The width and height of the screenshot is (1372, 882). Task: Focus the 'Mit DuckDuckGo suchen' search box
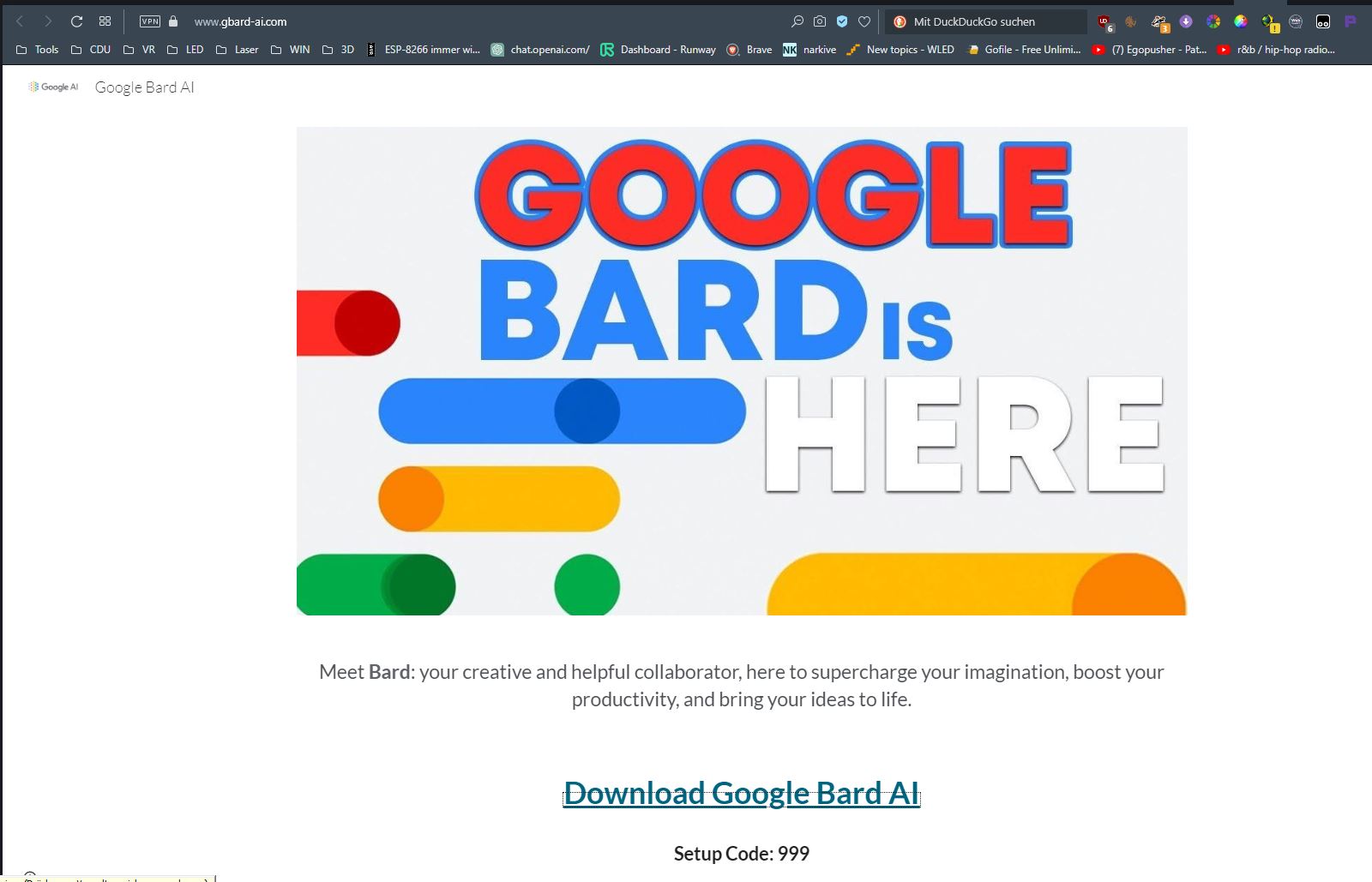986,21
